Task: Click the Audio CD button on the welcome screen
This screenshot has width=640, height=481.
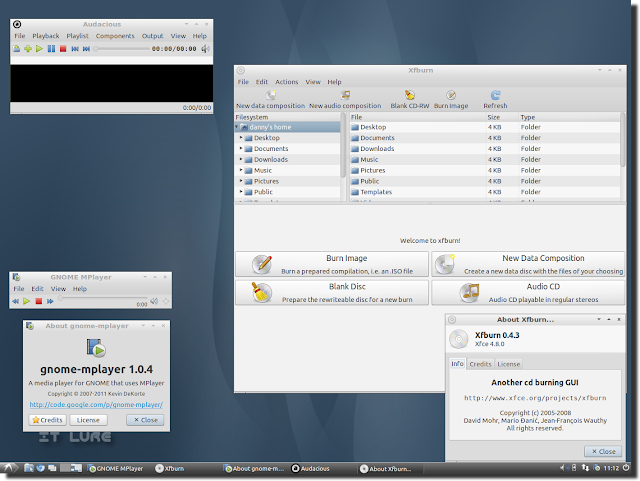Action: (x=528, y=292)
